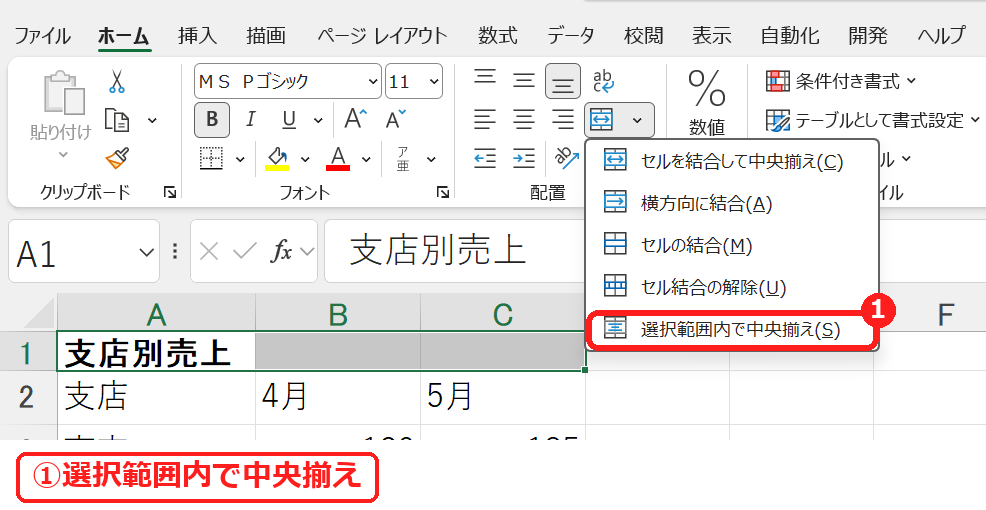Screen dimensions: 986x510
Task: Choose 選択範囲内で中央揃え(S) menu item
Action: coord(732,329)
